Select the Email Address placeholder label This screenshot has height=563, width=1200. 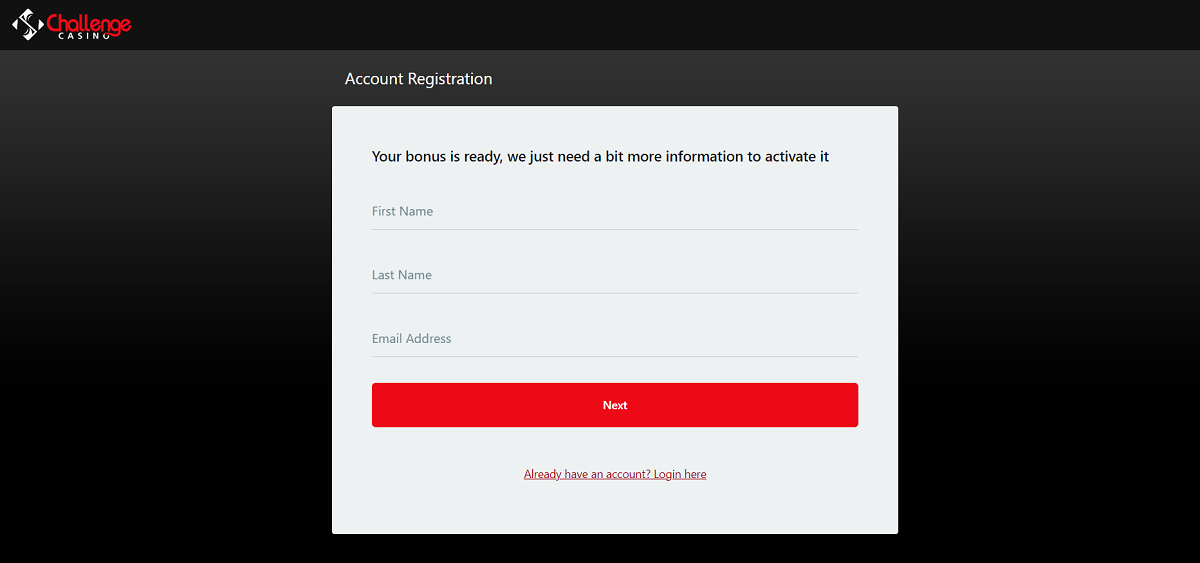412,339
